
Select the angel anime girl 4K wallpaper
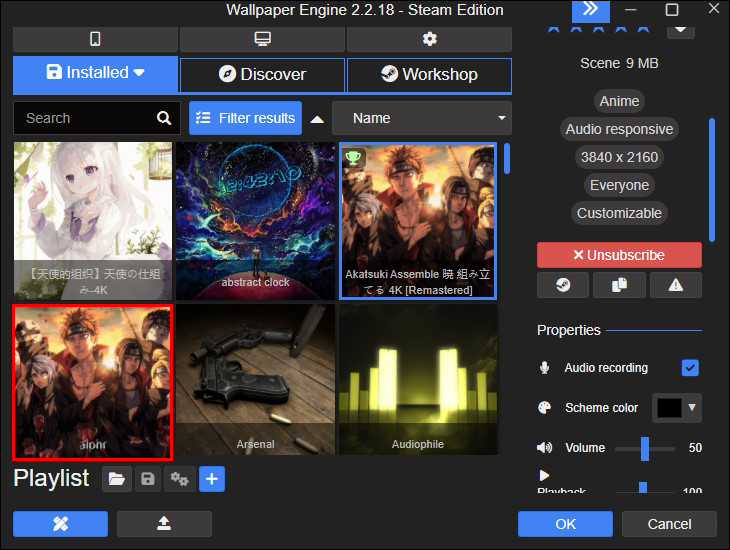(93, 221)
